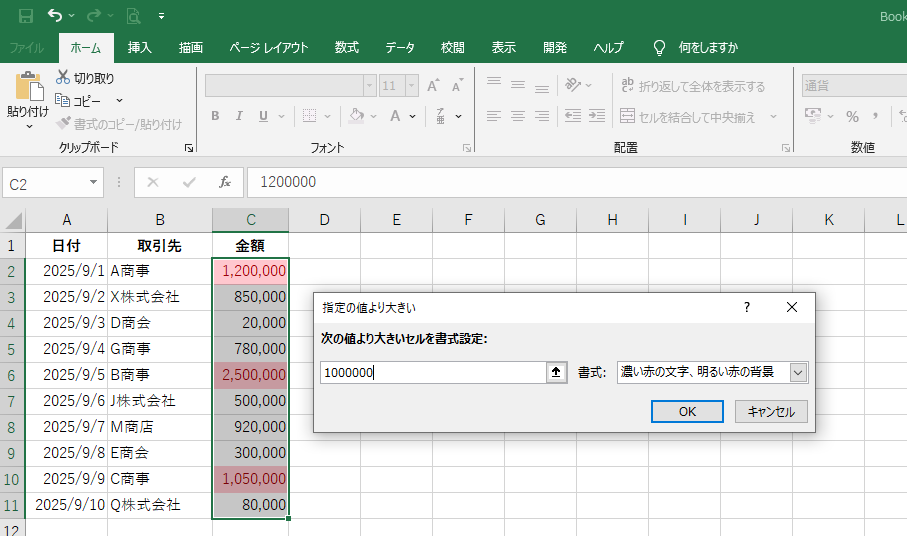Click the insert function fx icon

pos(225,182)
